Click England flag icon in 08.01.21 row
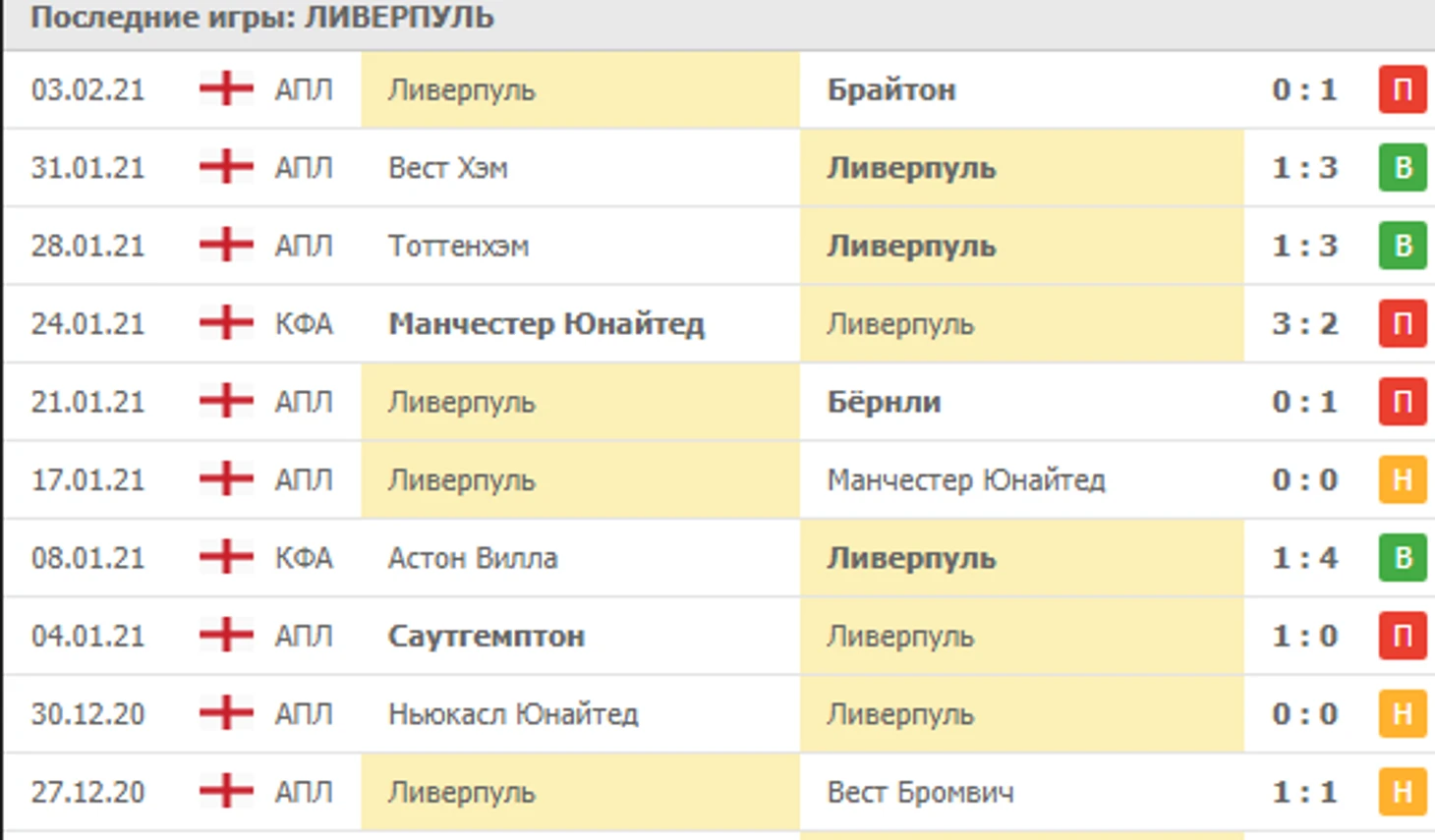 pyautogui.click(x=226, y=557)
